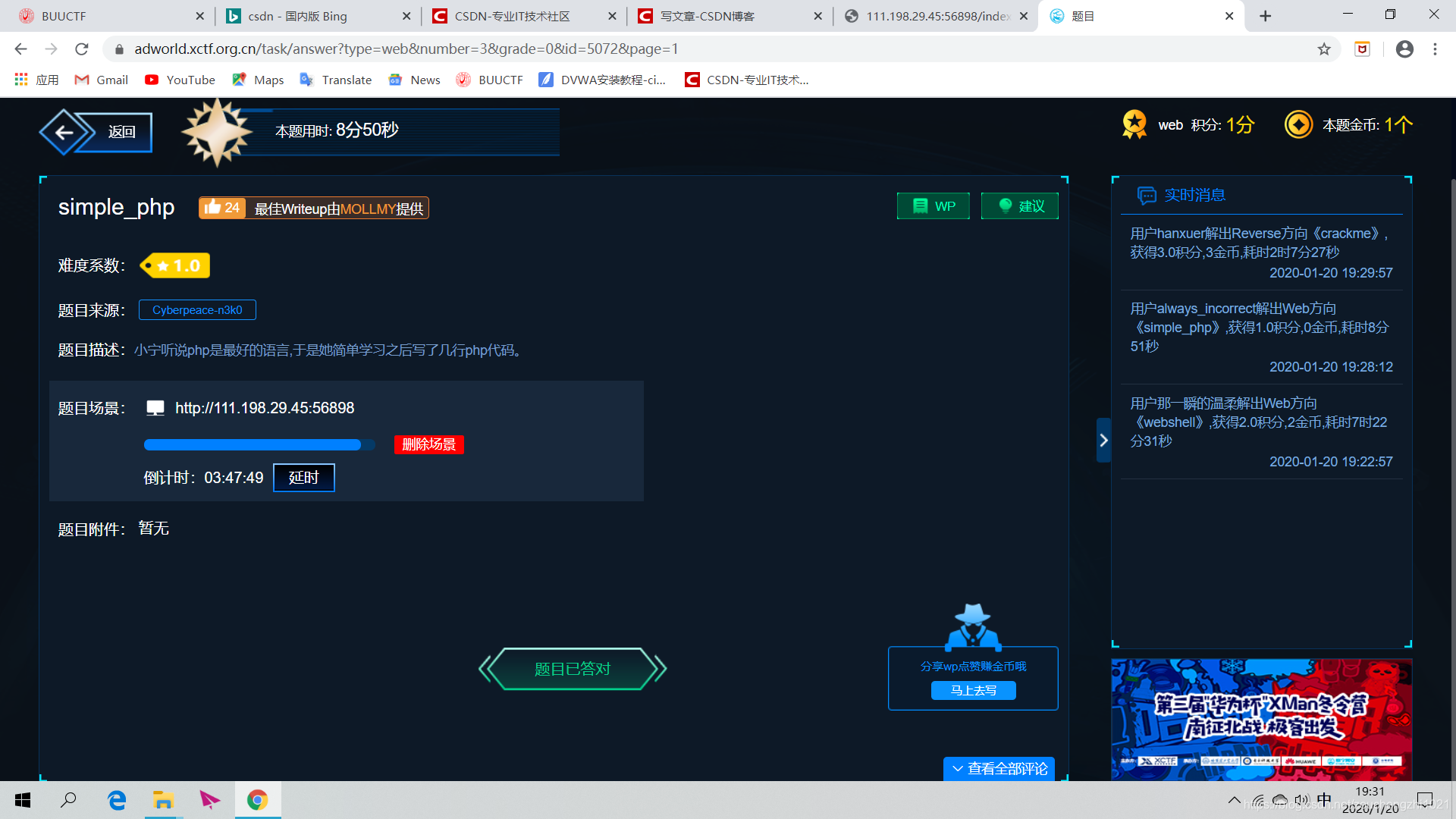Screen dimensions: 1456x819
Task: Open the BUUCTF bookmark
Action: [490, 80]
